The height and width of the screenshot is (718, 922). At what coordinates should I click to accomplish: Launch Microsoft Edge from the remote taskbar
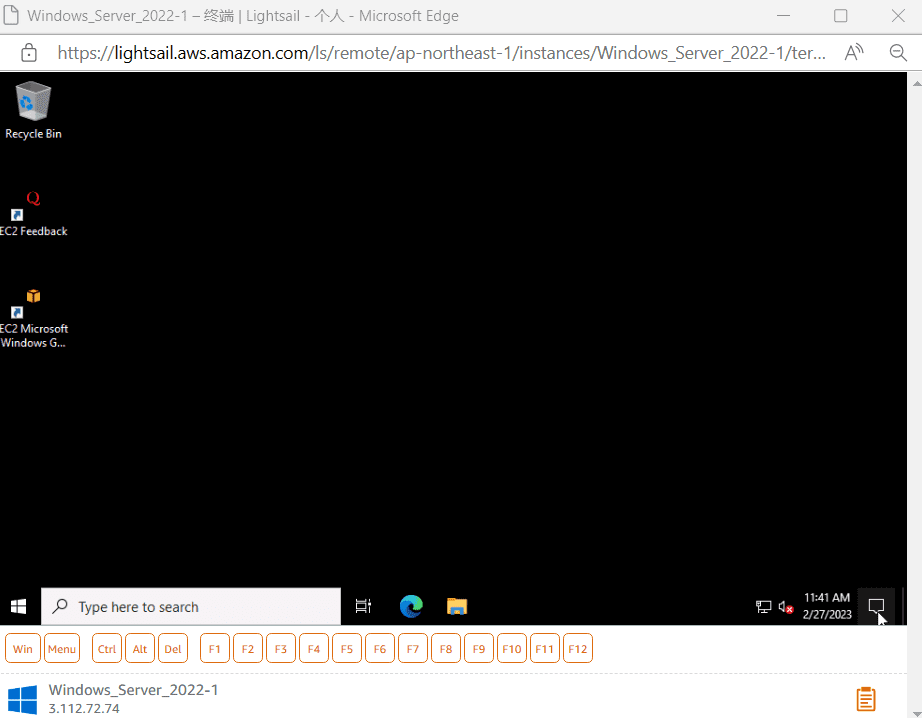click(411, 606)
